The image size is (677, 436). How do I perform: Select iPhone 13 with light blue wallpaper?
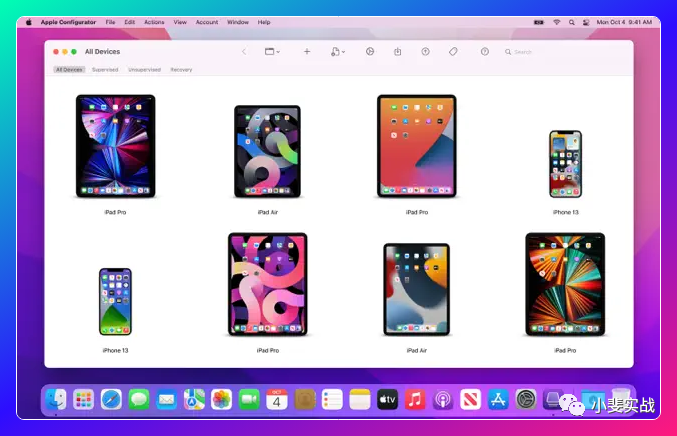565,164
